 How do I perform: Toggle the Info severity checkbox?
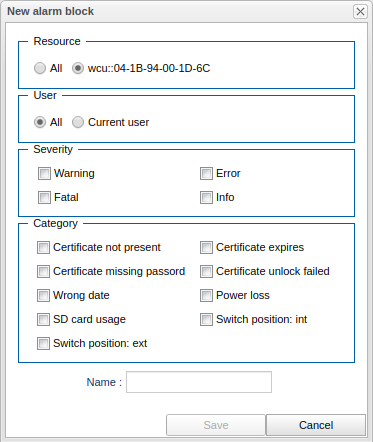click(x=206, y=197)
